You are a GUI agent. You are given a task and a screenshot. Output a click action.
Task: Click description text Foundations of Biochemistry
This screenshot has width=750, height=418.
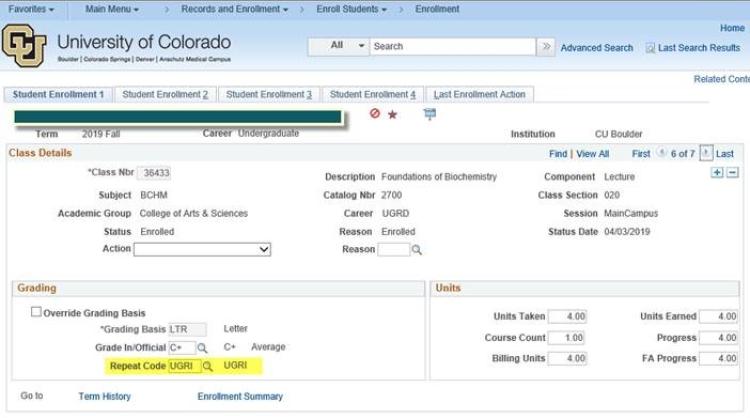coord(439,177)
